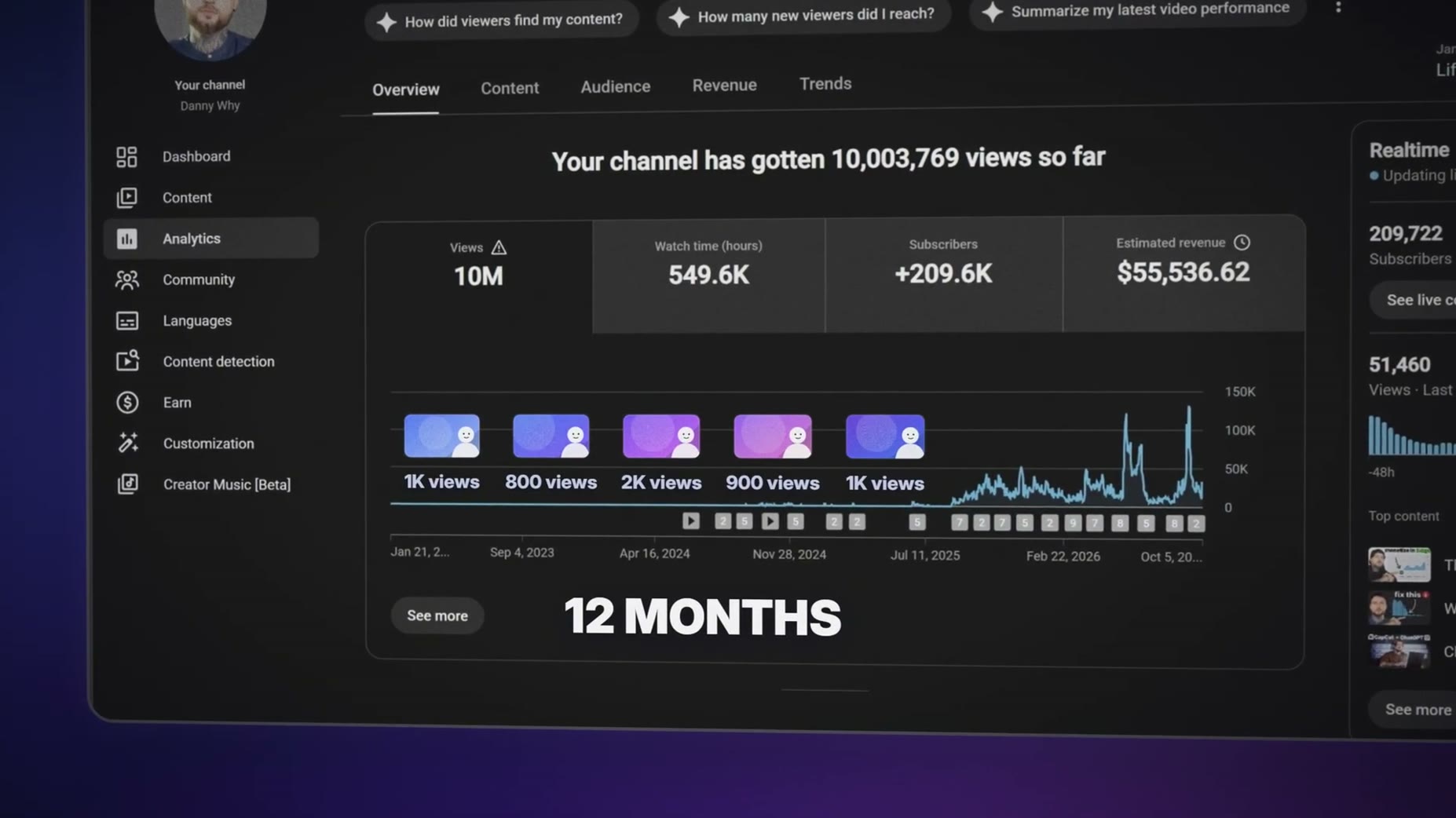Open Customization magic wand icon

(127, 443)
